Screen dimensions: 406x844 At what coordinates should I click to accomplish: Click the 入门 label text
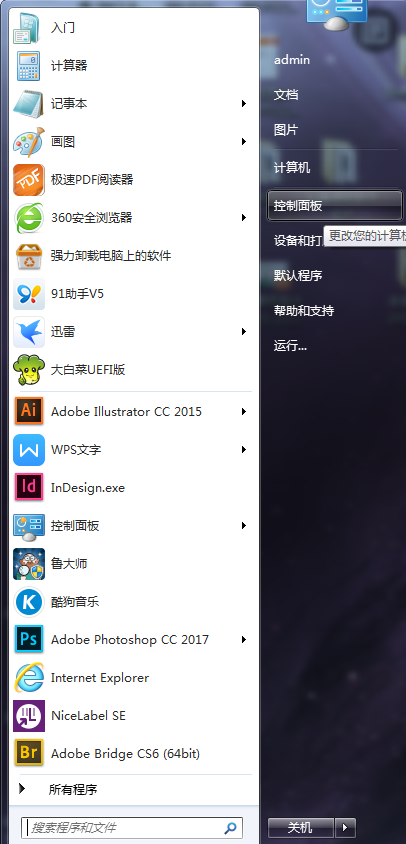click(63, 27)
